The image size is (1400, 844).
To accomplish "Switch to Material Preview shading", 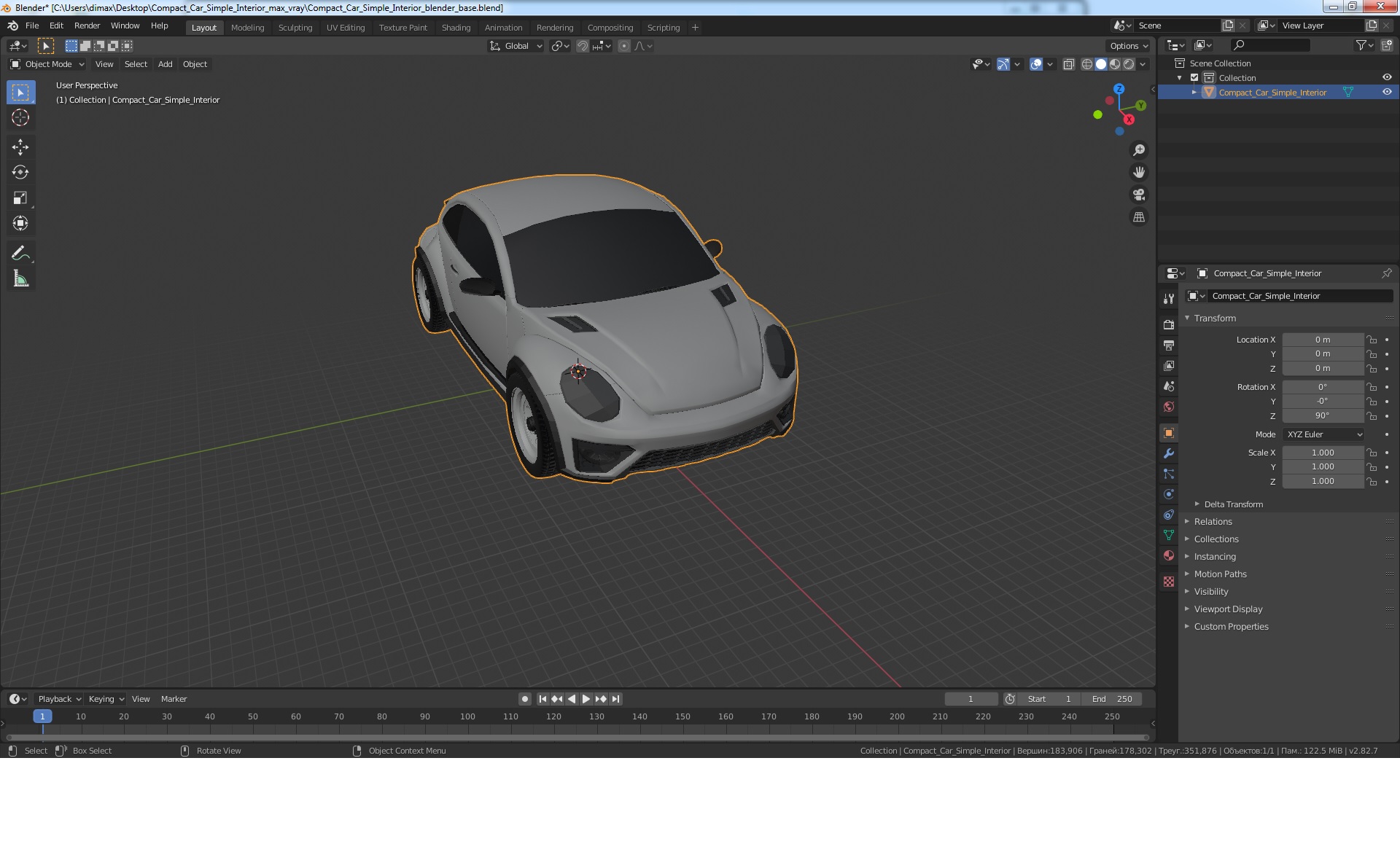I will (x=1115, y=64).
